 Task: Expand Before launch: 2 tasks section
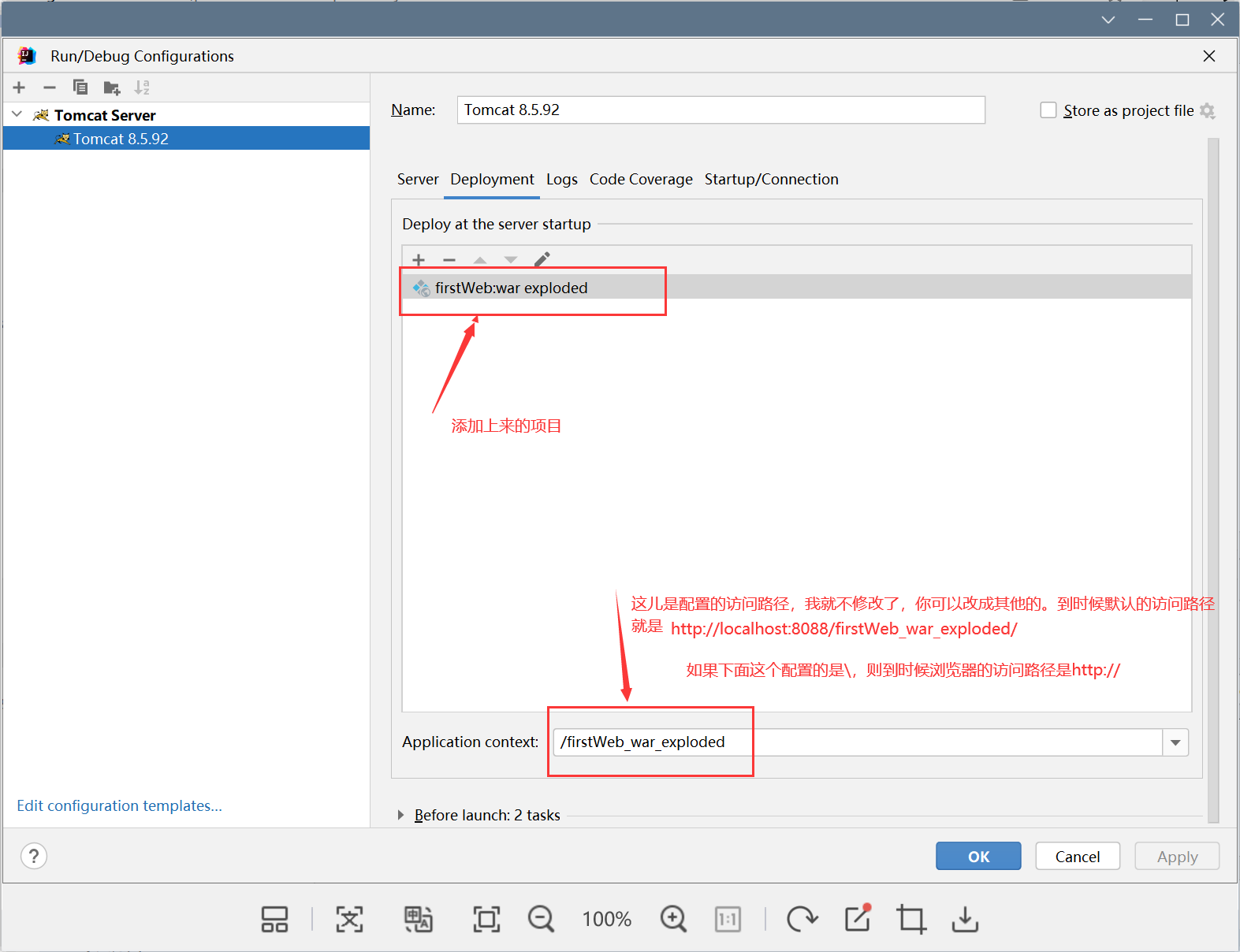click(400, 815)
